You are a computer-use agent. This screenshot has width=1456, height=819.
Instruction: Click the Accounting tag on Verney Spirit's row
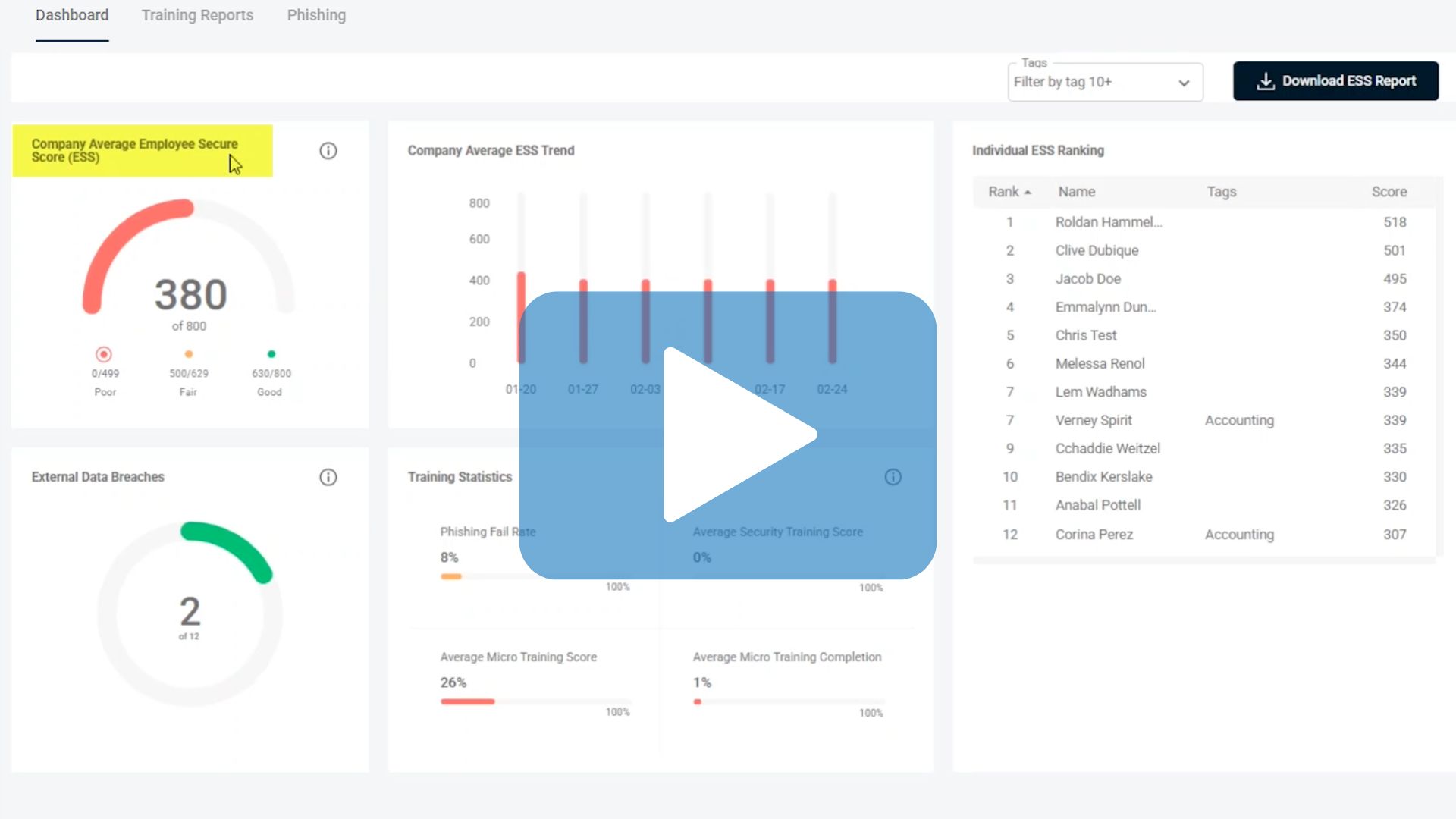(1239, 420)
